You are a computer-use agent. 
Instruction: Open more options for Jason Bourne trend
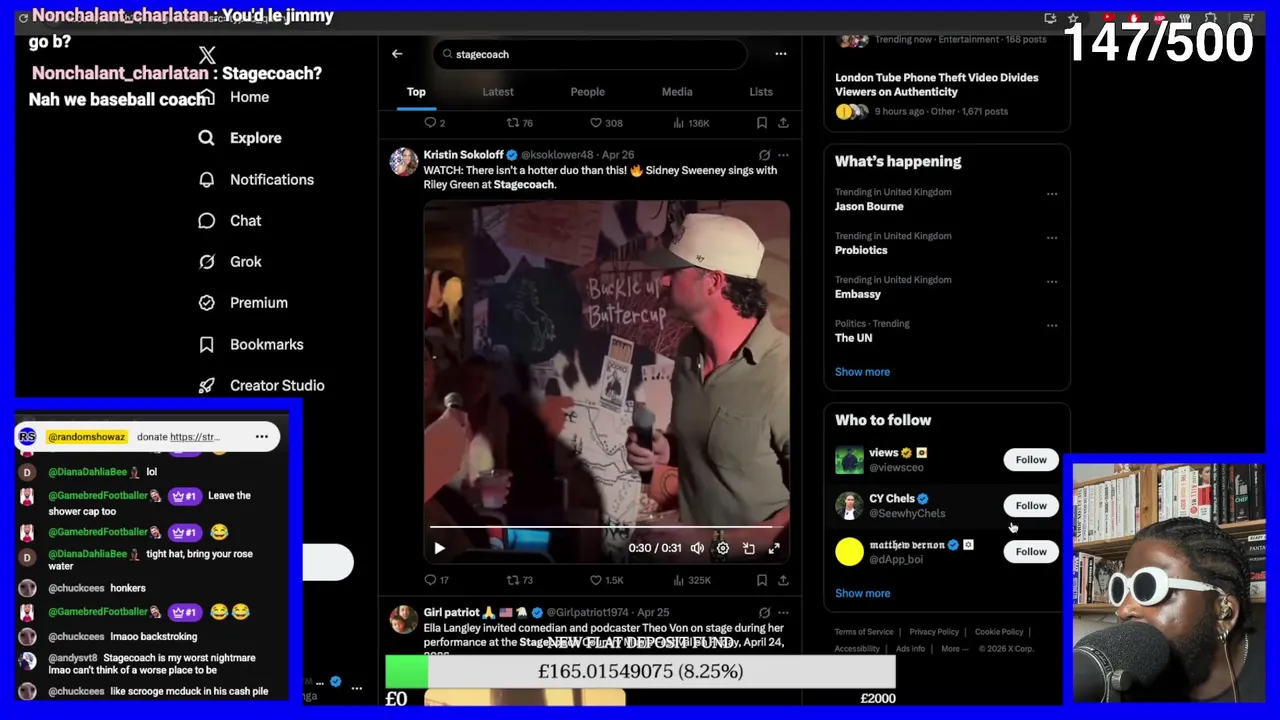click(x=1052, y=194)
